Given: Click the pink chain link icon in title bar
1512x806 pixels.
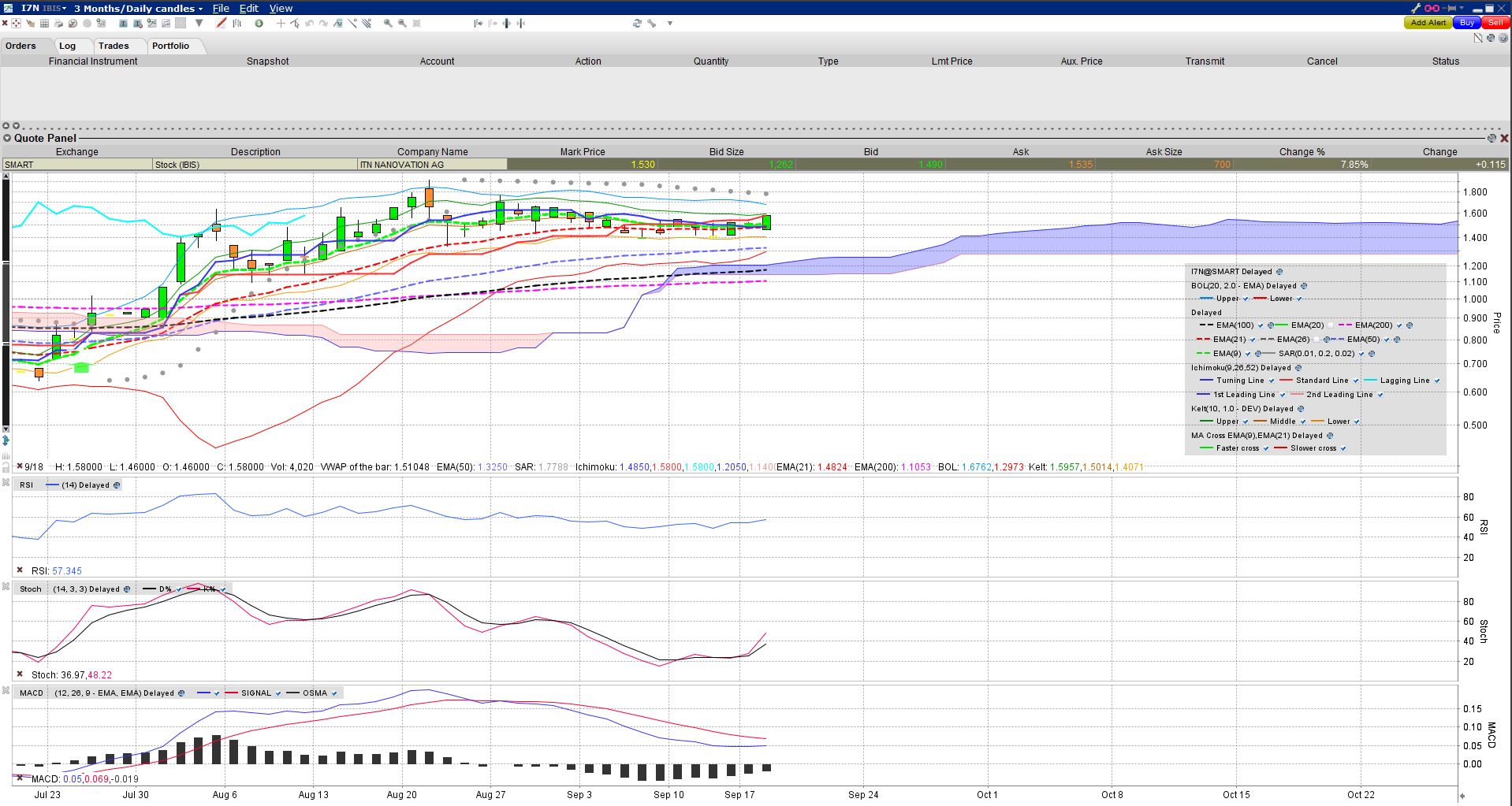Looking at the screenshot, I should 1432,8.
